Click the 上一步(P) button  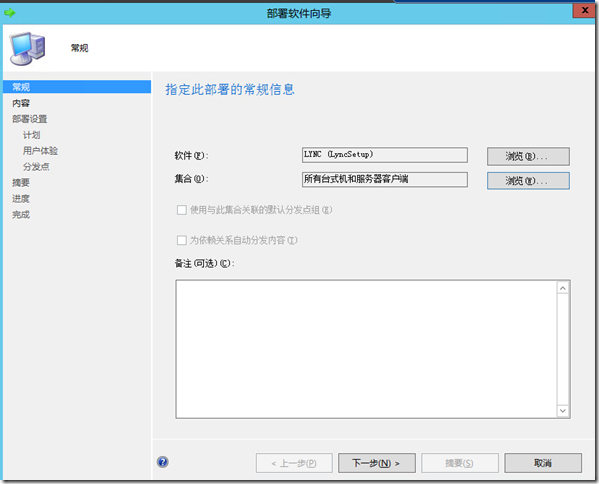pos(294,463)
